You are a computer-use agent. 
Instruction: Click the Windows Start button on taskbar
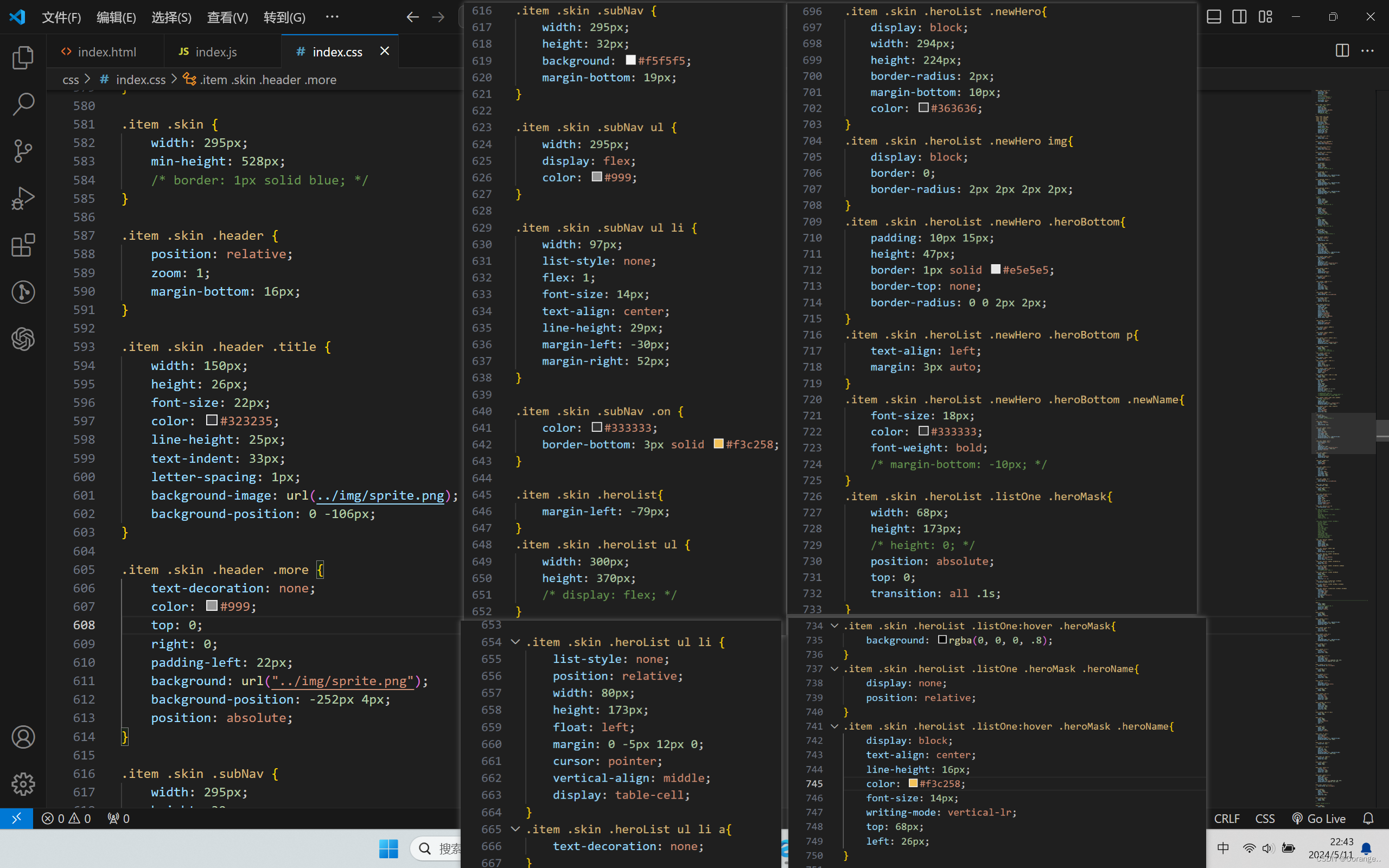click(388, 848)
